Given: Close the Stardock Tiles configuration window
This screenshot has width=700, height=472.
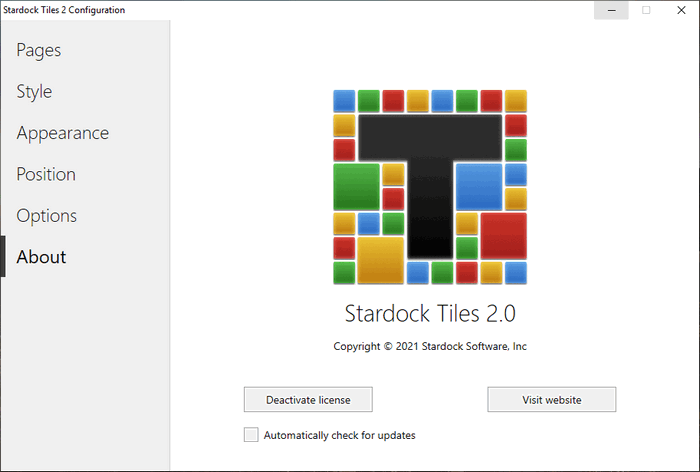Looking at the screenshot, I should click(x=679, y=10).
